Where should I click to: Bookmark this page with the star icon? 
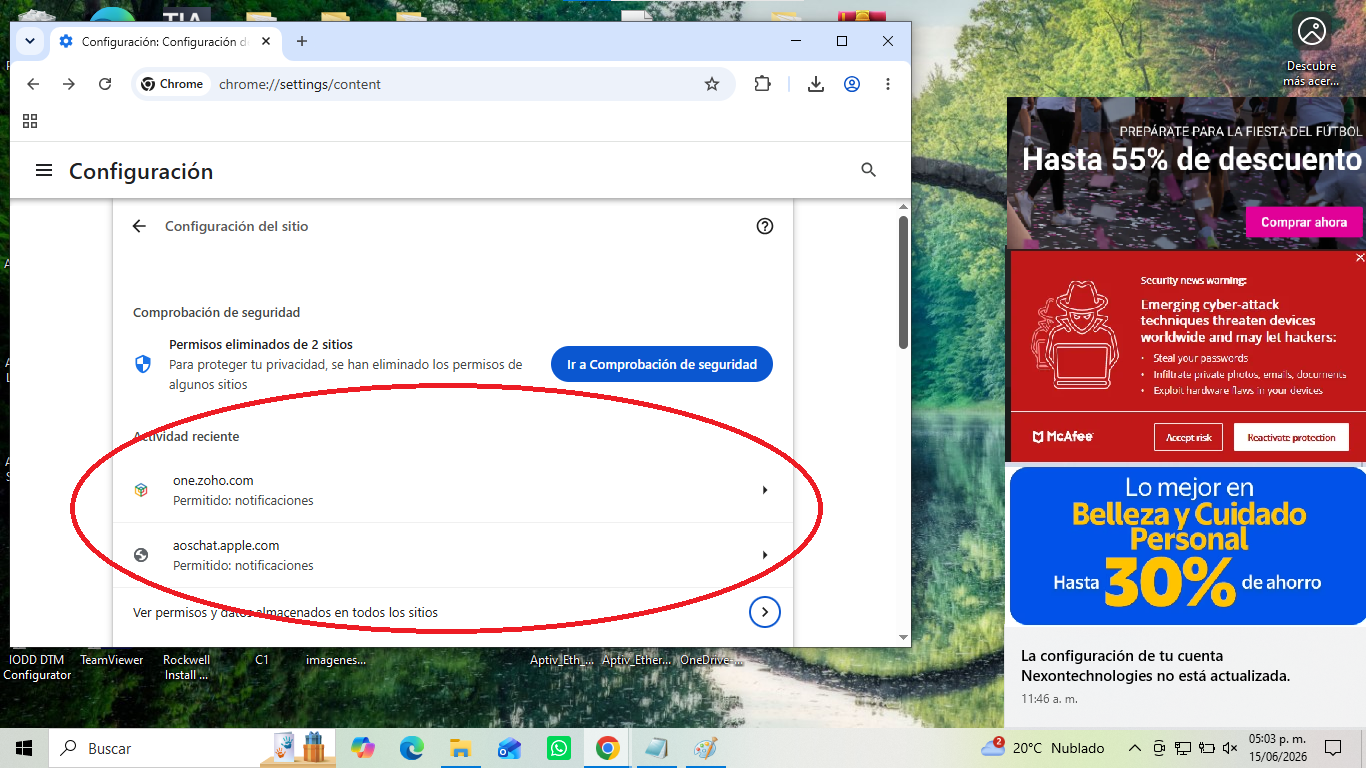712,84
